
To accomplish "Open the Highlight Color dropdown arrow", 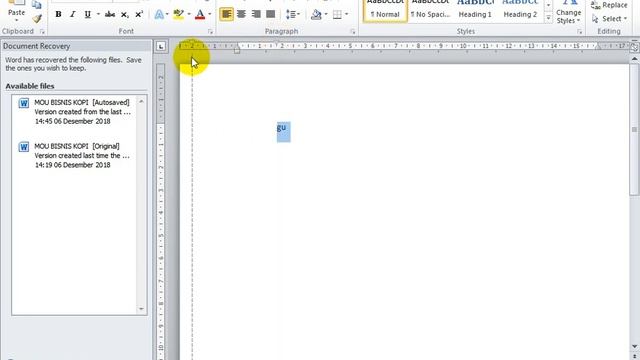I will click(189, 15).
